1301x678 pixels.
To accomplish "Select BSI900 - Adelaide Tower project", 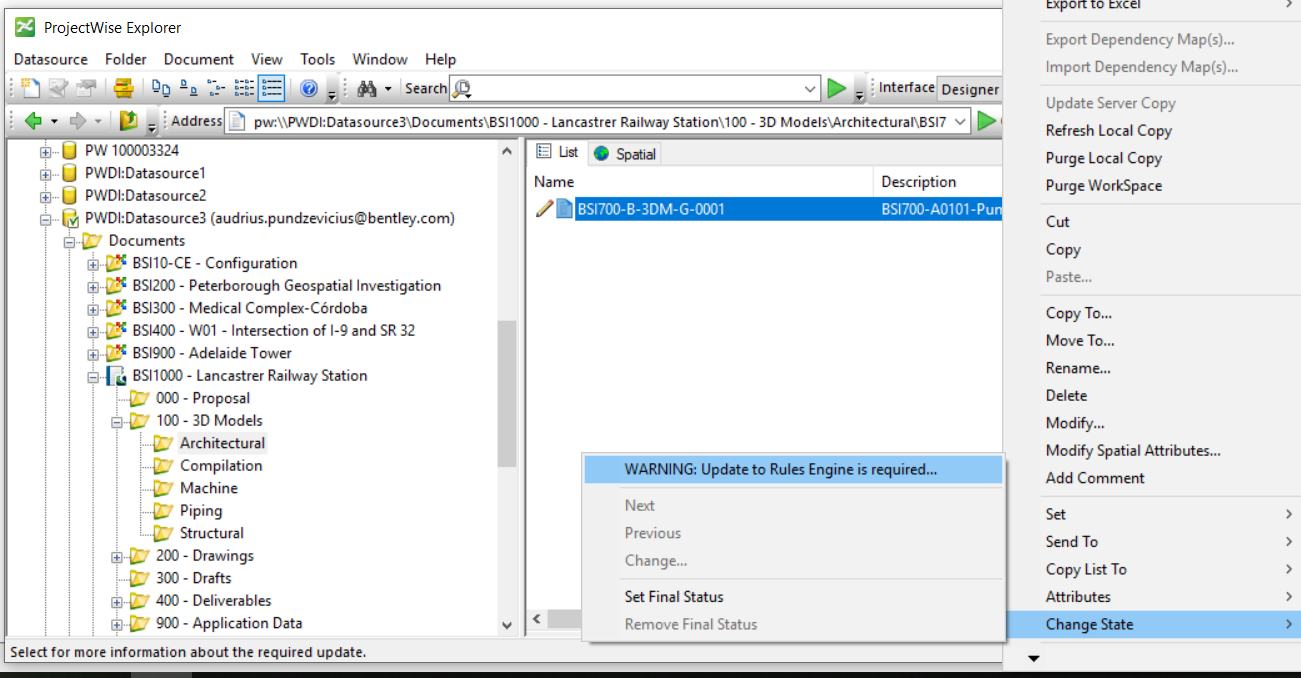I will (212, 353).
